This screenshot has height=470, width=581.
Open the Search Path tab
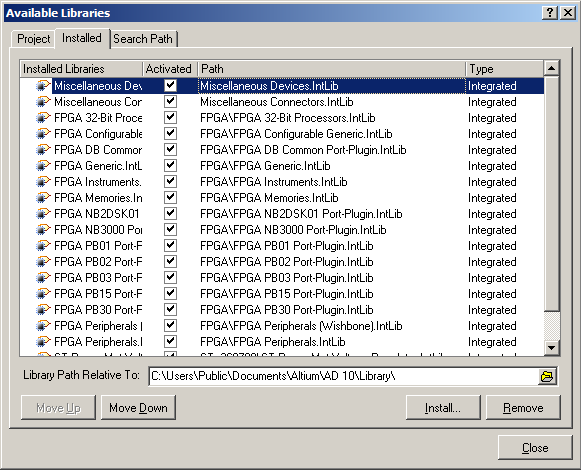[x=143, y=39]
